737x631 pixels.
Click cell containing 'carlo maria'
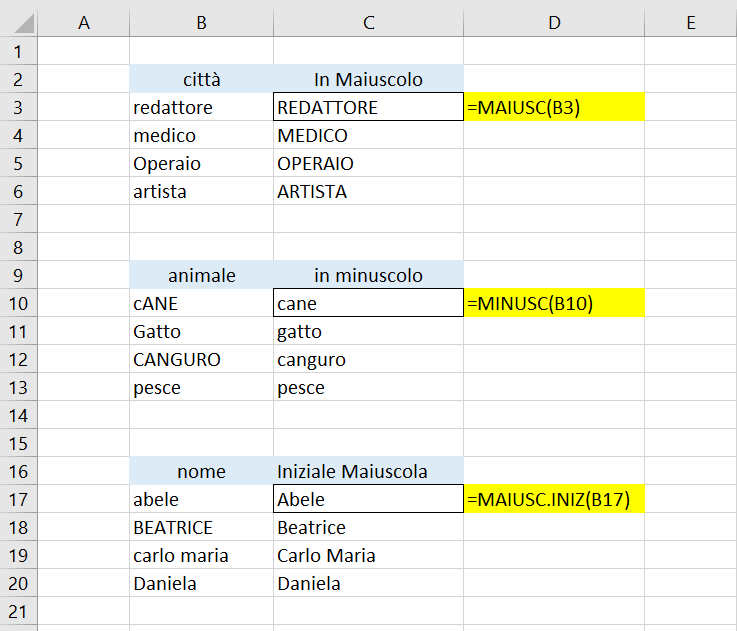point(201,555)
